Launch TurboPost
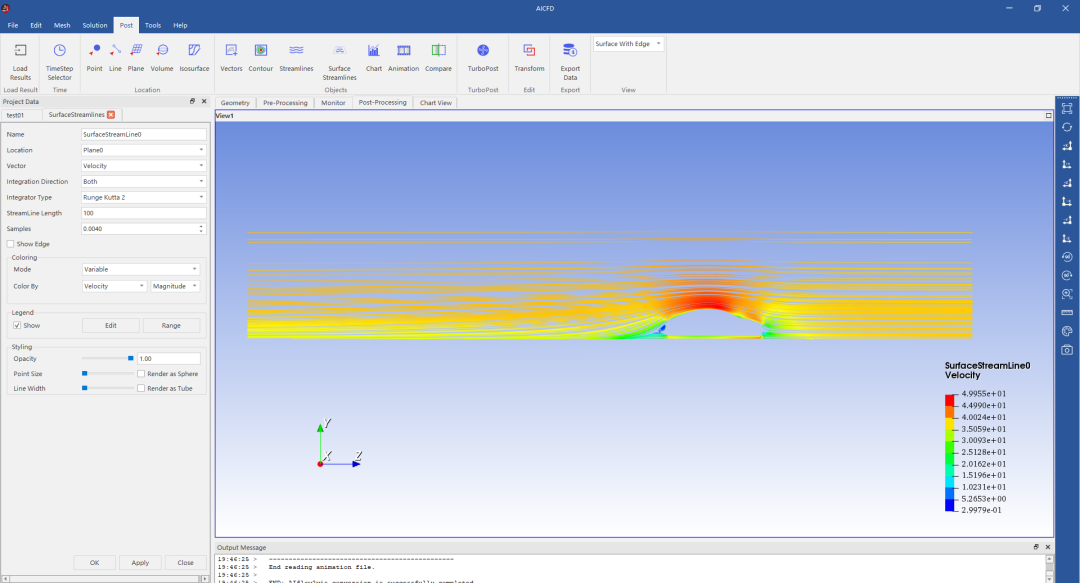Viewport: 1080px width, 583px height. point(483,58)
